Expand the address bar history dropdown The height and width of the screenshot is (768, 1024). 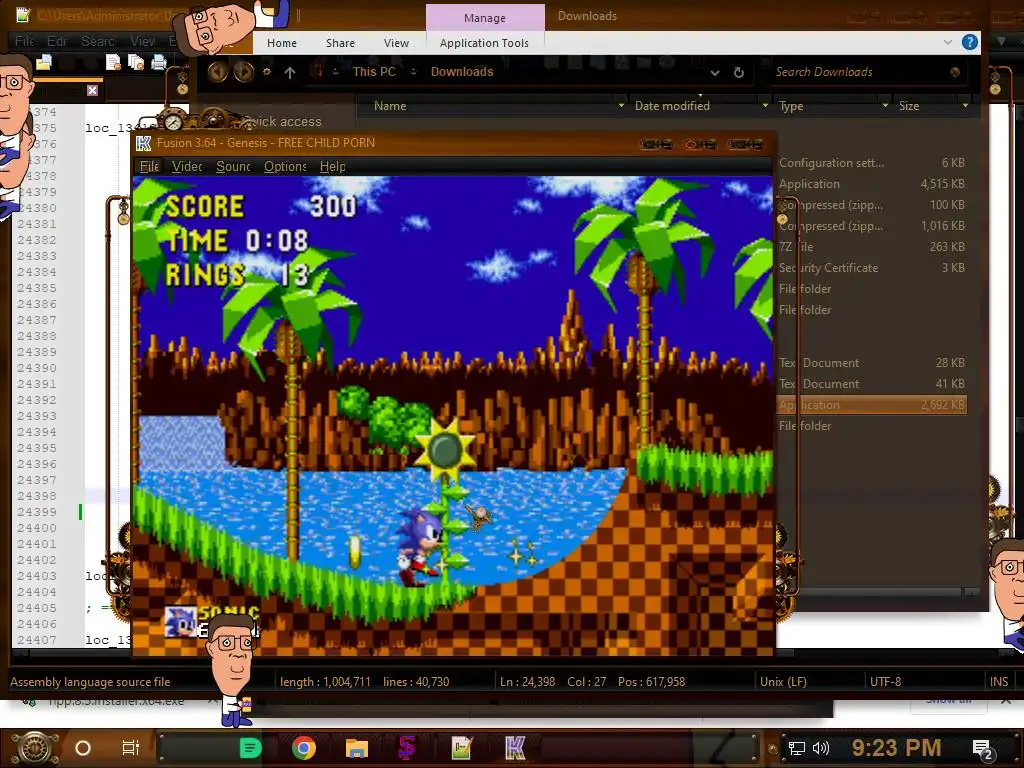click(x=715, y=72)
